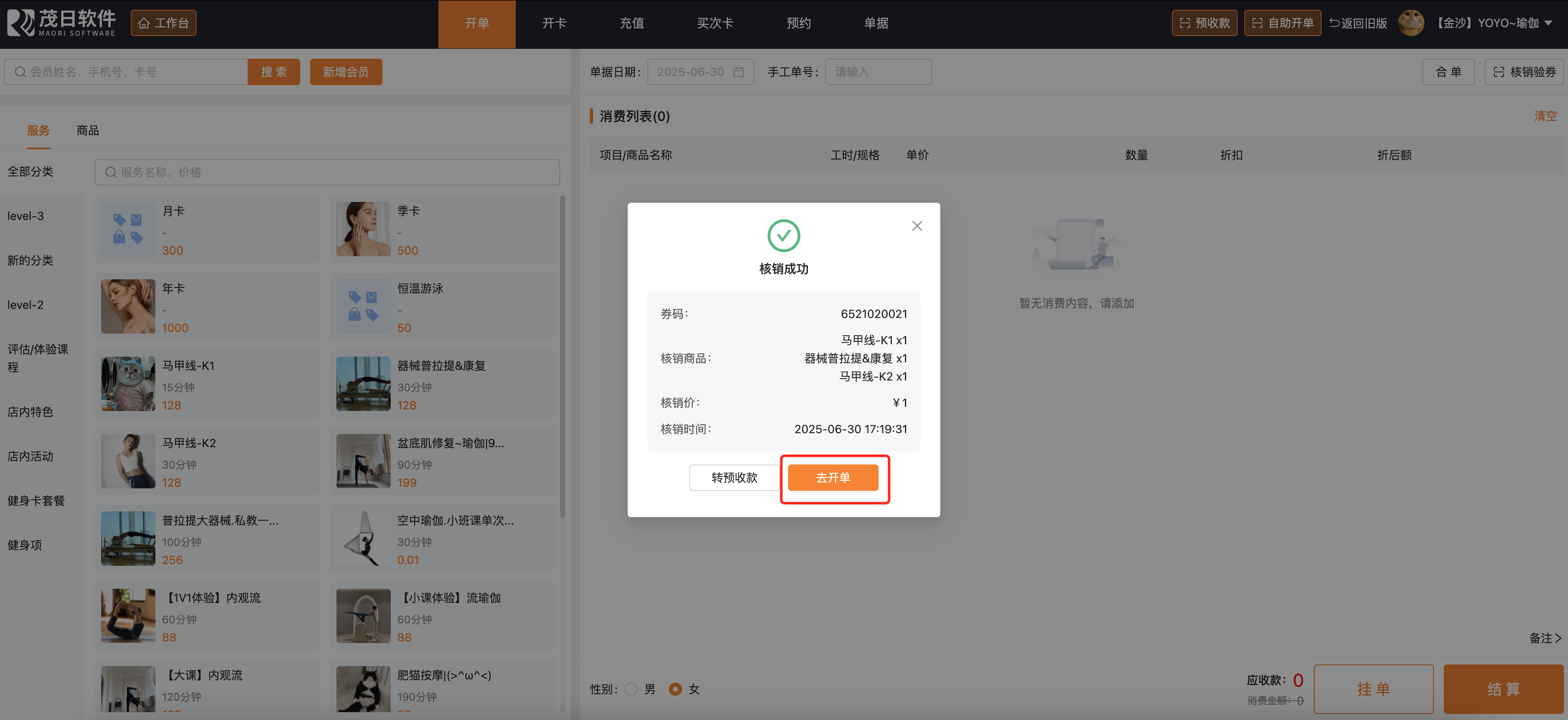Close the 核销成功 dialog with X
This screenshot has width=1568, height=720.
917,226
